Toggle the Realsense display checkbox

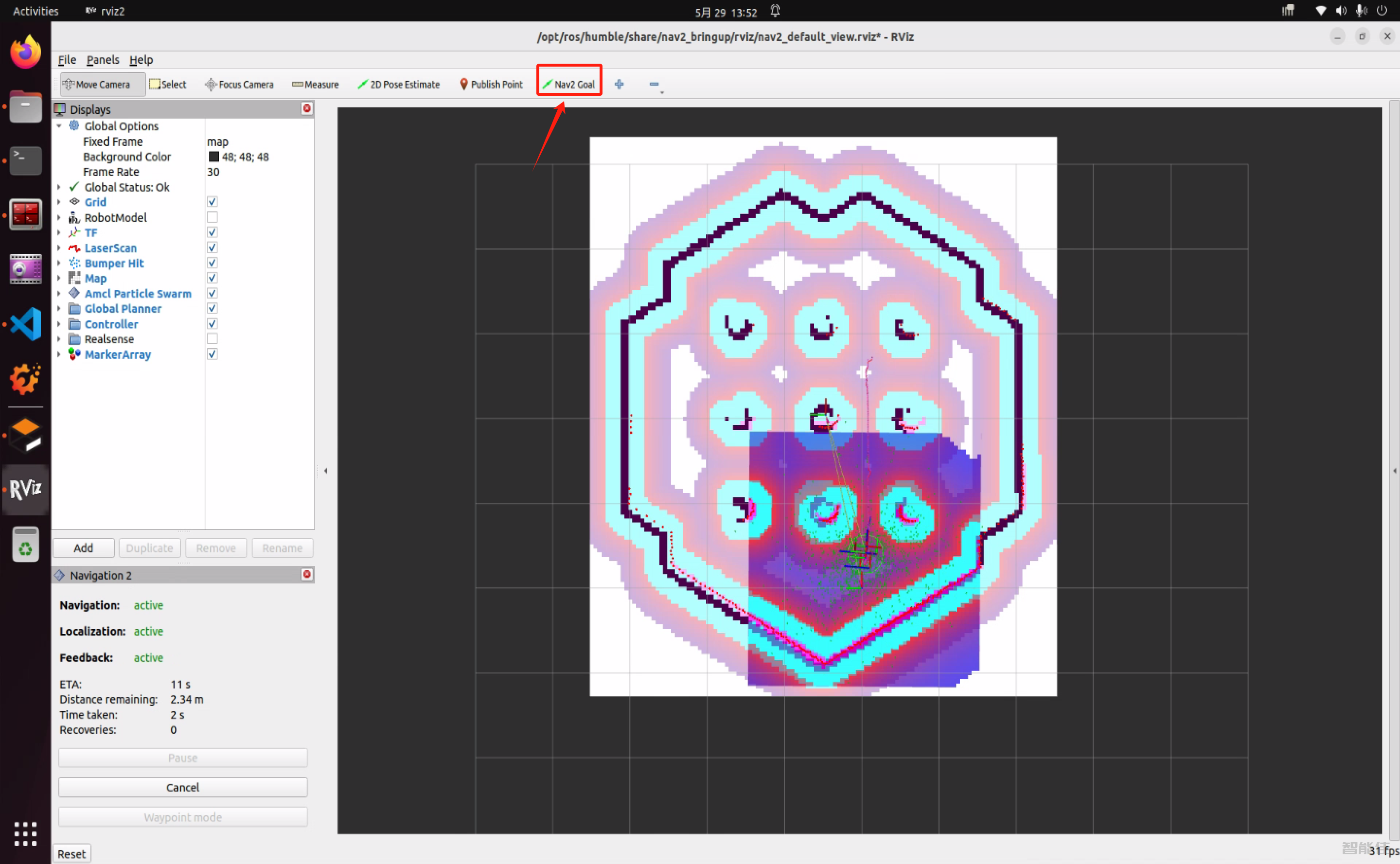(212, 339)
